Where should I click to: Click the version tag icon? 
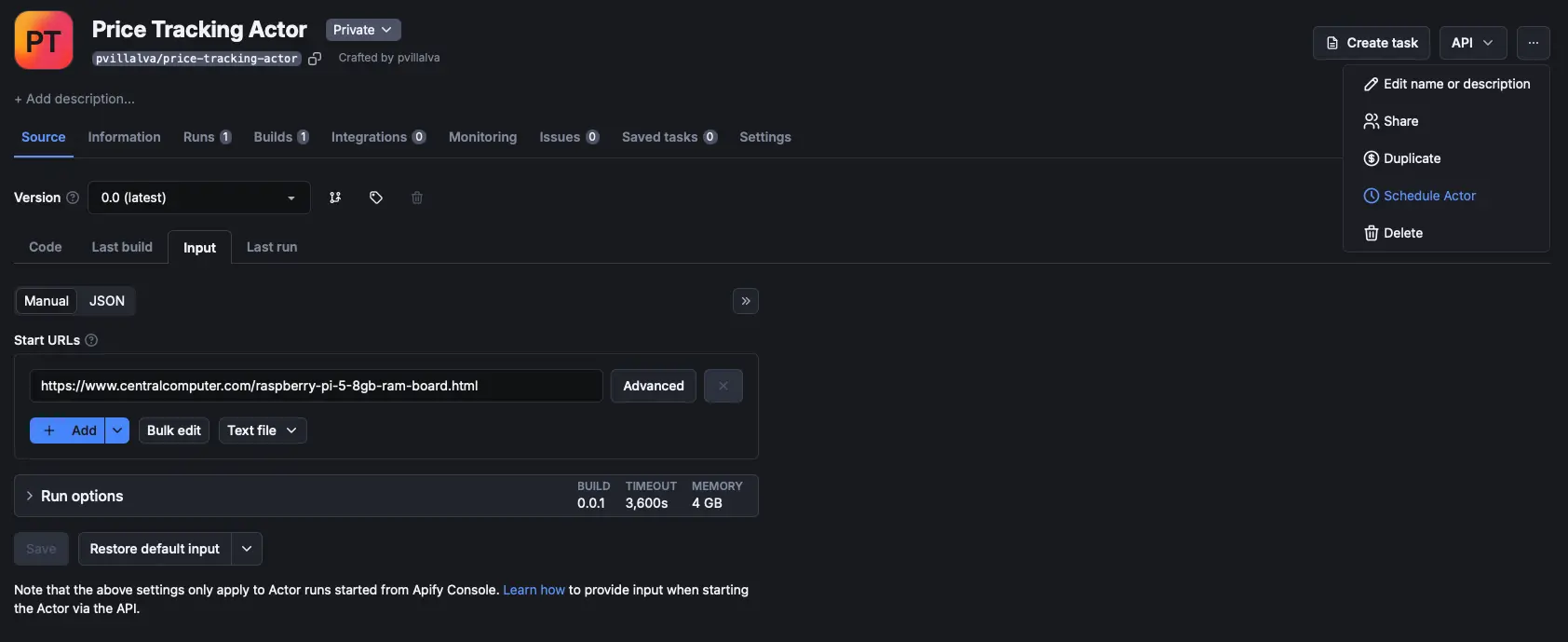point(376,198)
